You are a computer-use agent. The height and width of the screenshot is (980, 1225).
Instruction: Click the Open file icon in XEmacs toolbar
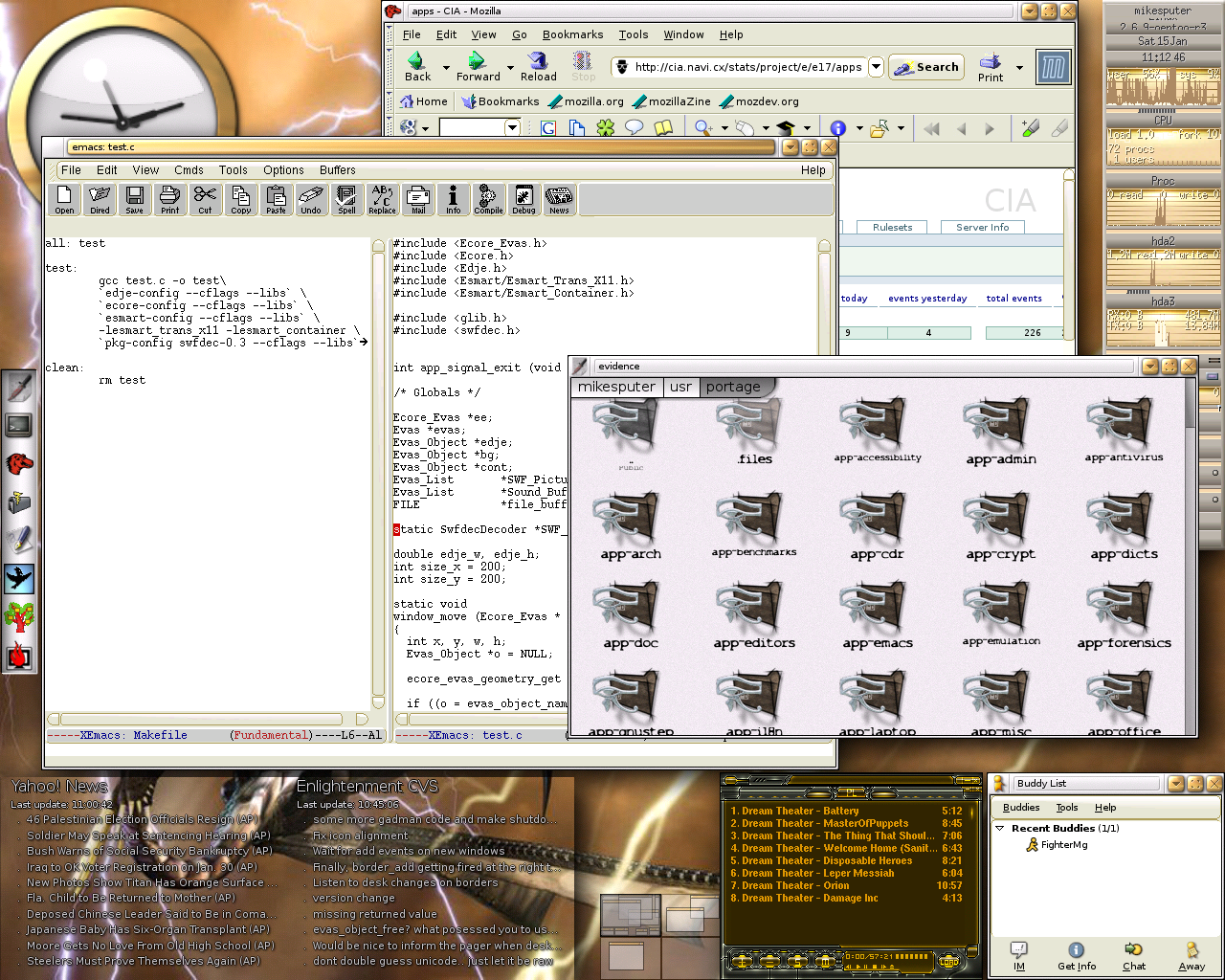pos(64,199)
